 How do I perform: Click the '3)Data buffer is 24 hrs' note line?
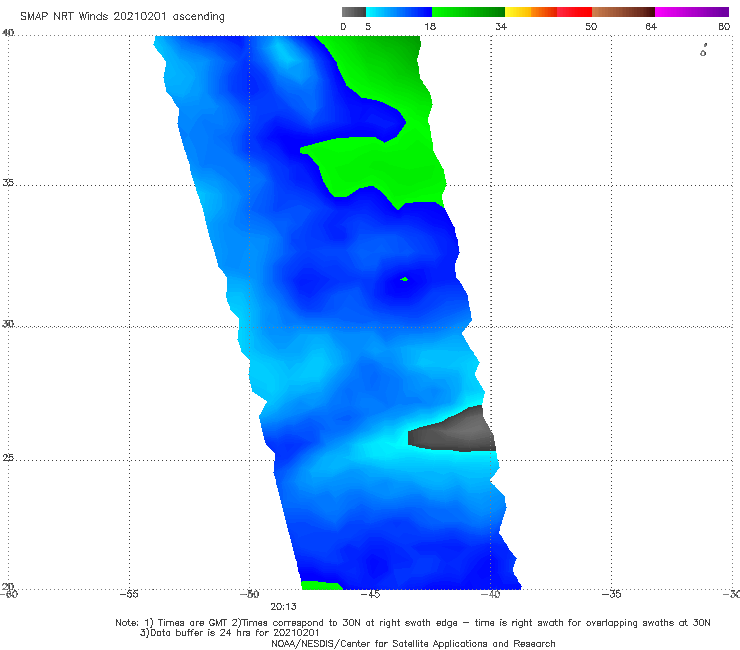coord(229,633)
